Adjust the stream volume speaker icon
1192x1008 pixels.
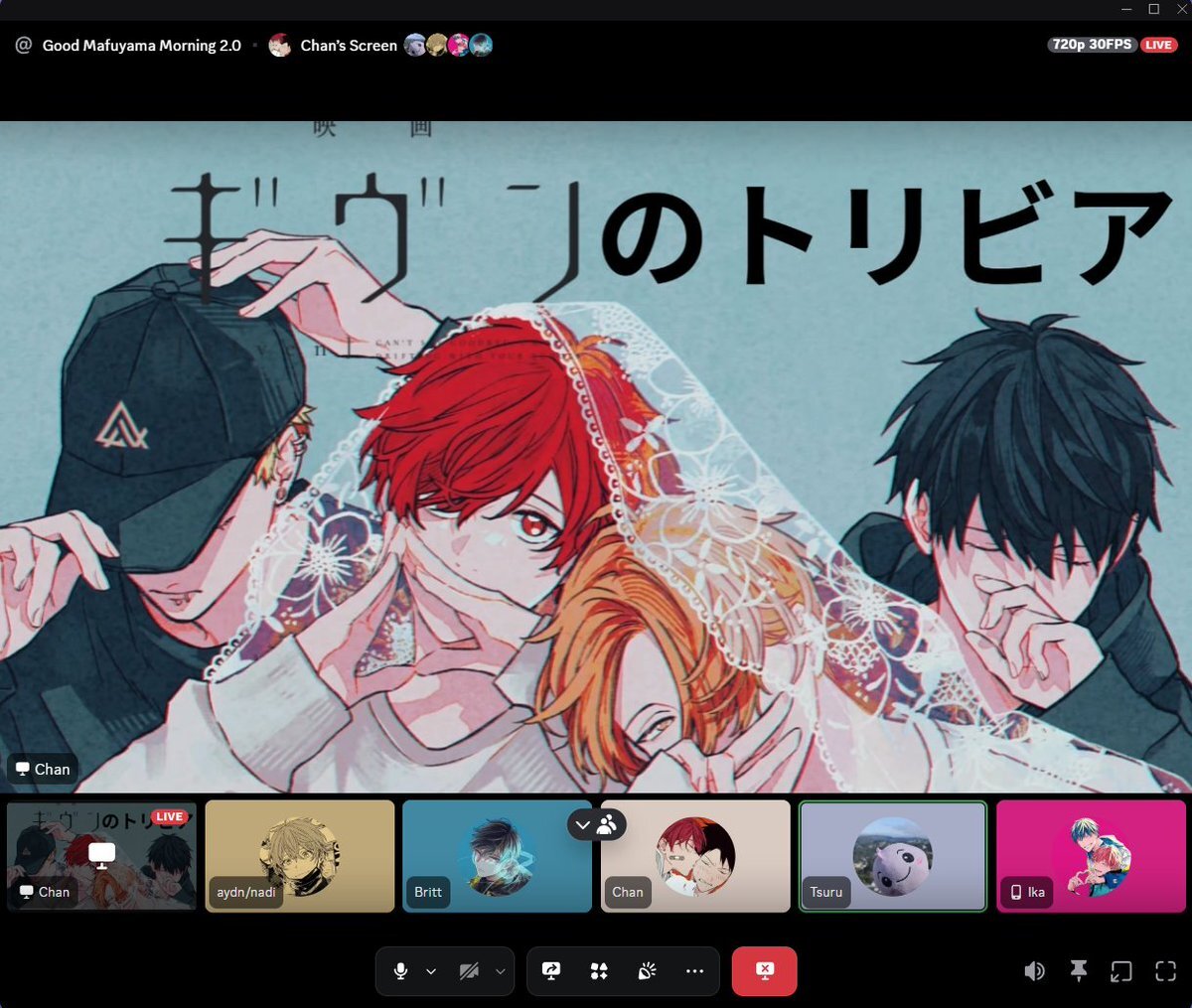pos(1034,971)
